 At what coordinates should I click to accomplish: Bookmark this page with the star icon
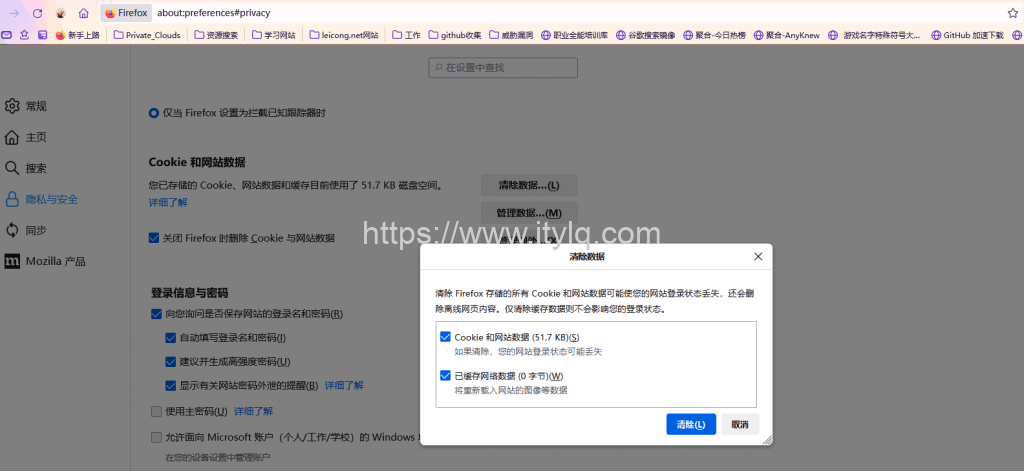tap(1012, 13)
